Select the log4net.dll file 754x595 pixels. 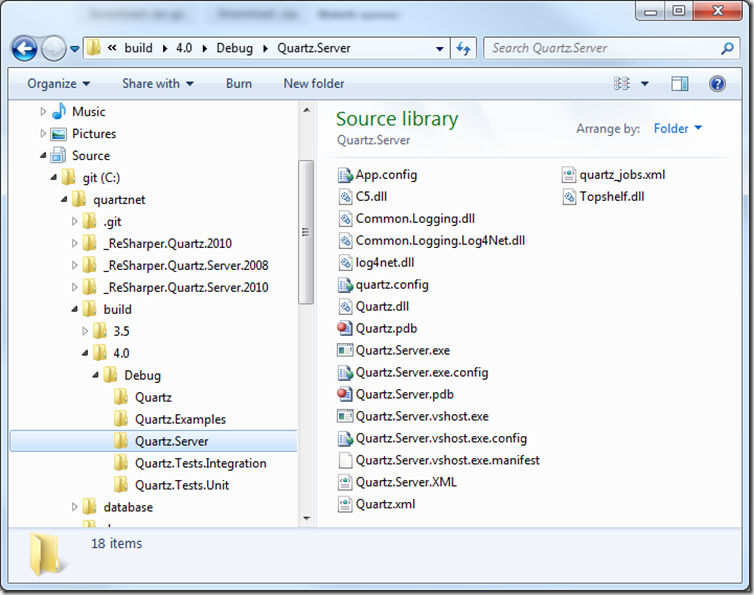click(x=384, y=262)
